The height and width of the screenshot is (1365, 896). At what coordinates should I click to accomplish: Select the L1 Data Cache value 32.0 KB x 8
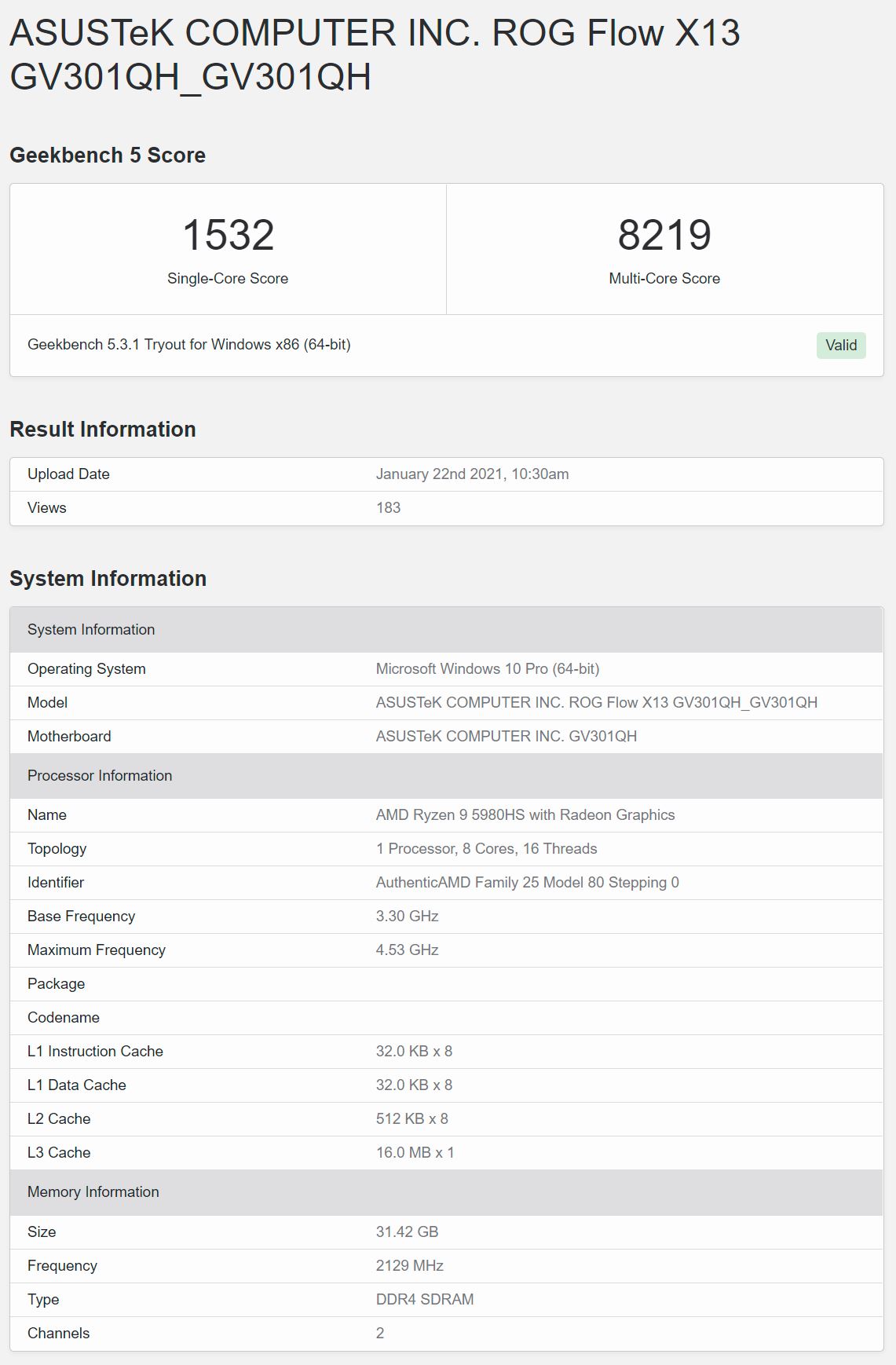415,1085
